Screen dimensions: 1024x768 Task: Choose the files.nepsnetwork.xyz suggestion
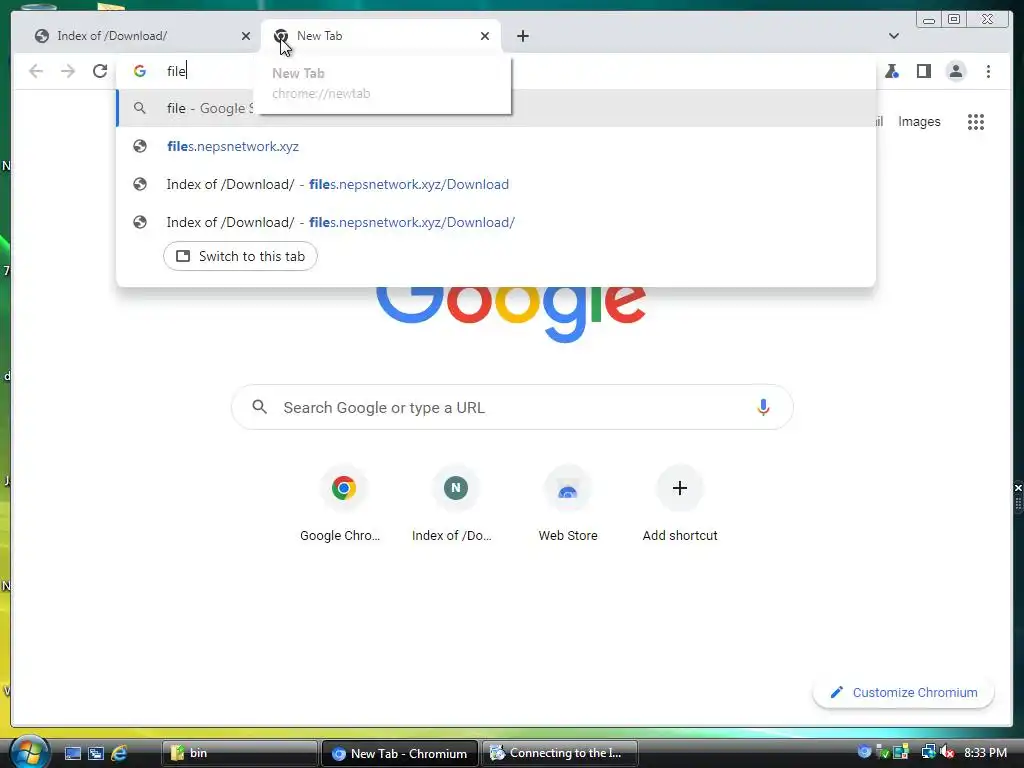coord(496,146)
